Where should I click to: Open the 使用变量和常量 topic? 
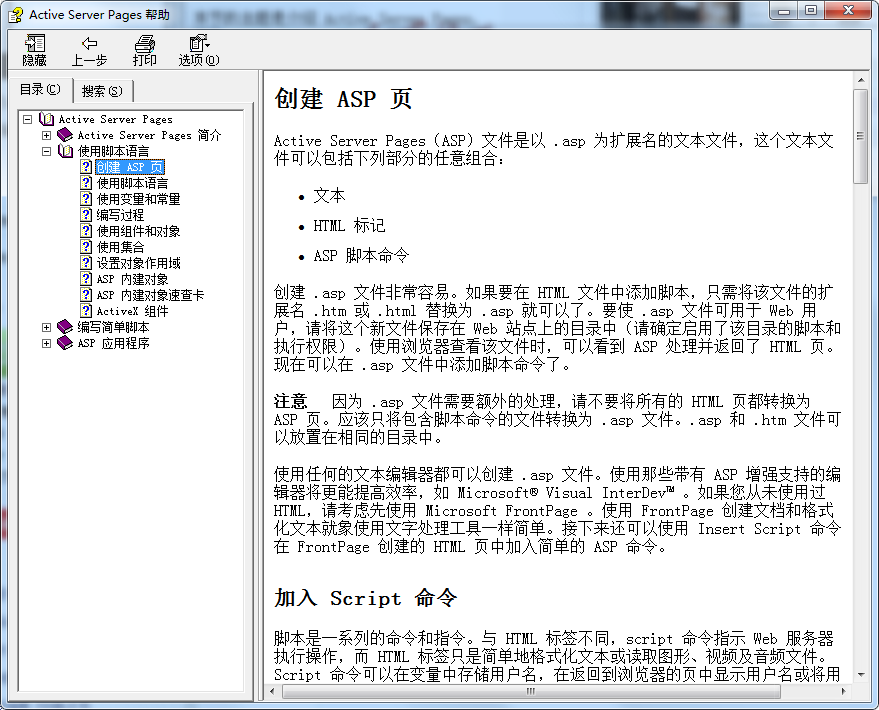click(138, 199)
